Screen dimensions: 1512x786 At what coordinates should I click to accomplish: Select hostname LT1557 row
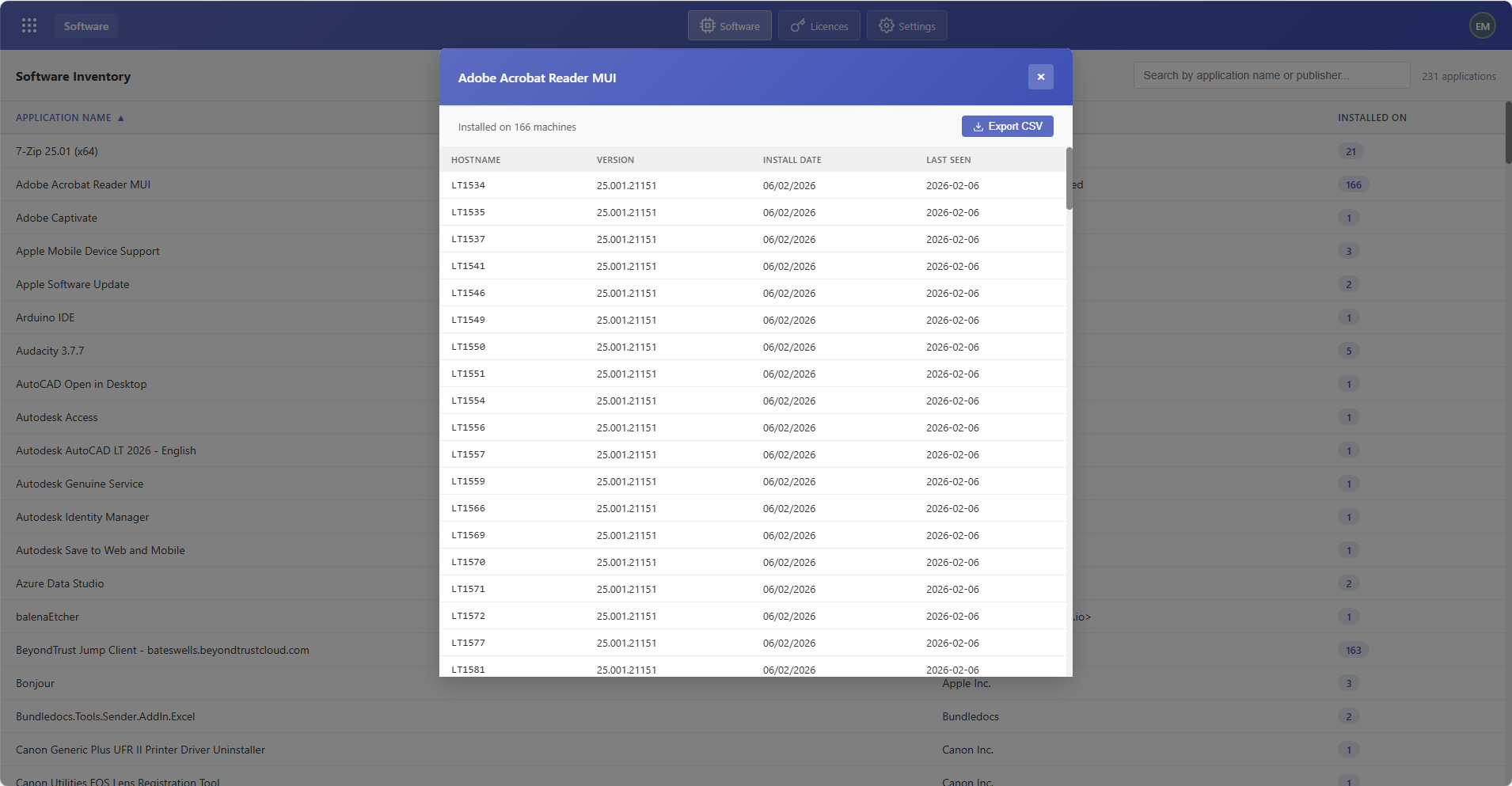click(752, 454)
